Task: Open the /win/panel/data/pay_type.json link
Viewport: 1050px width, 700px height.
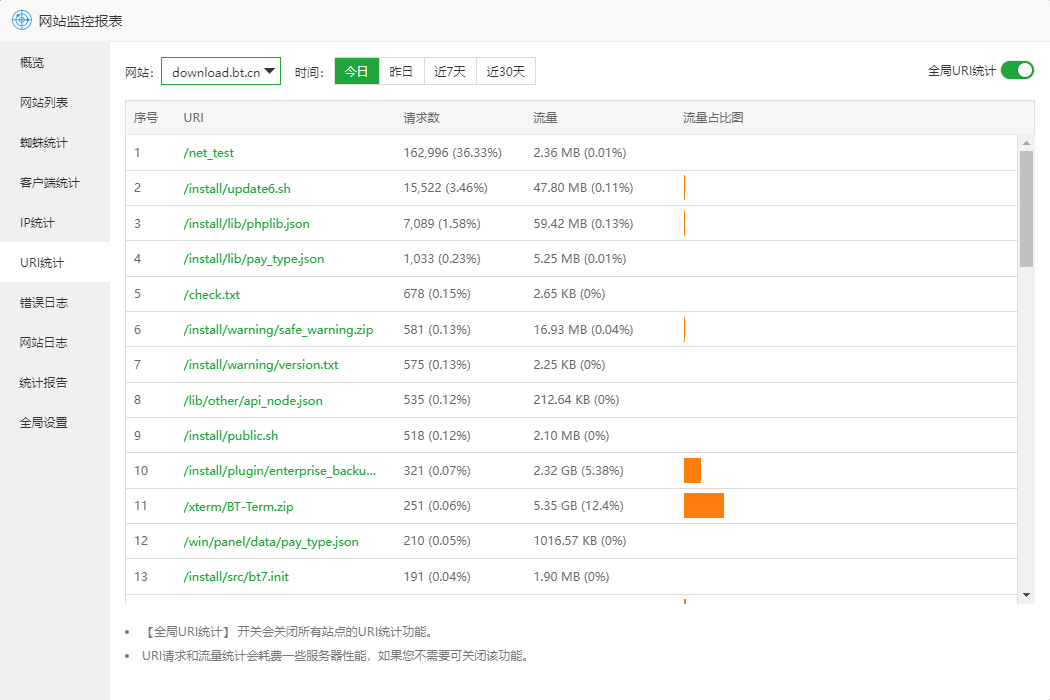Action: point(271,541)
